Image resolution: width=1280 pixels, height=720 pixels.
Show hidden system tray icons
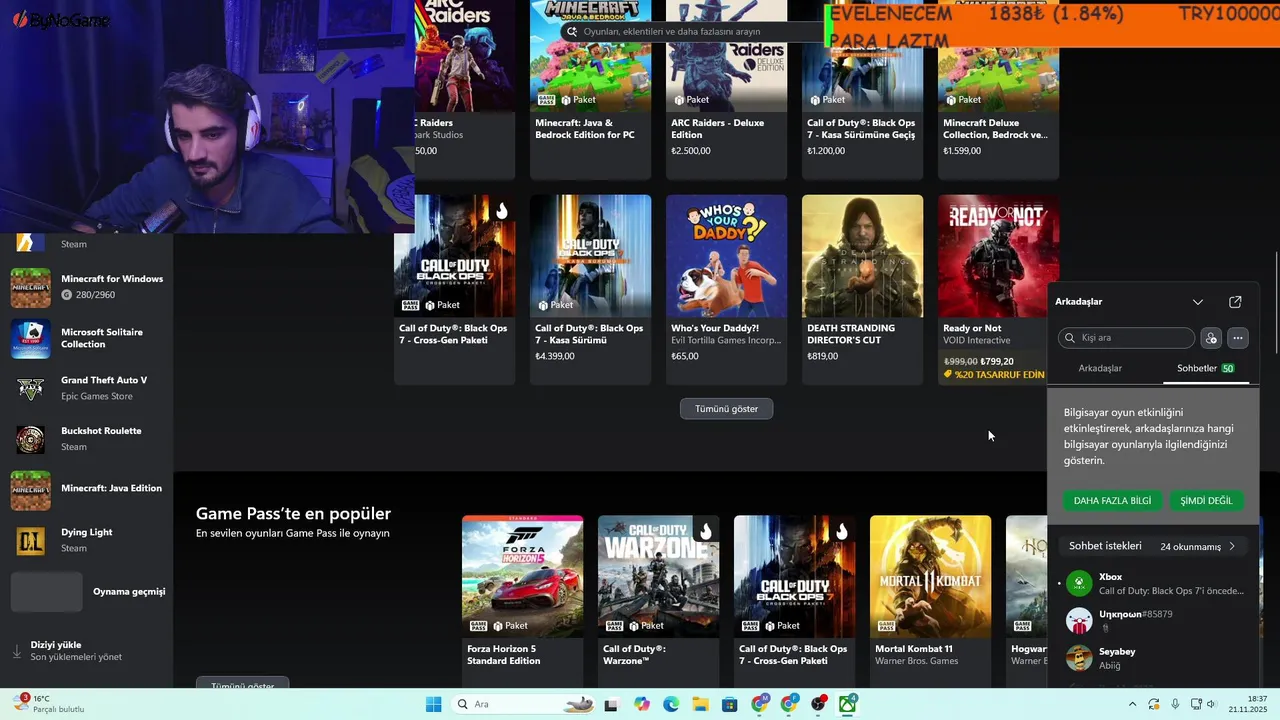pos(1132,704)
